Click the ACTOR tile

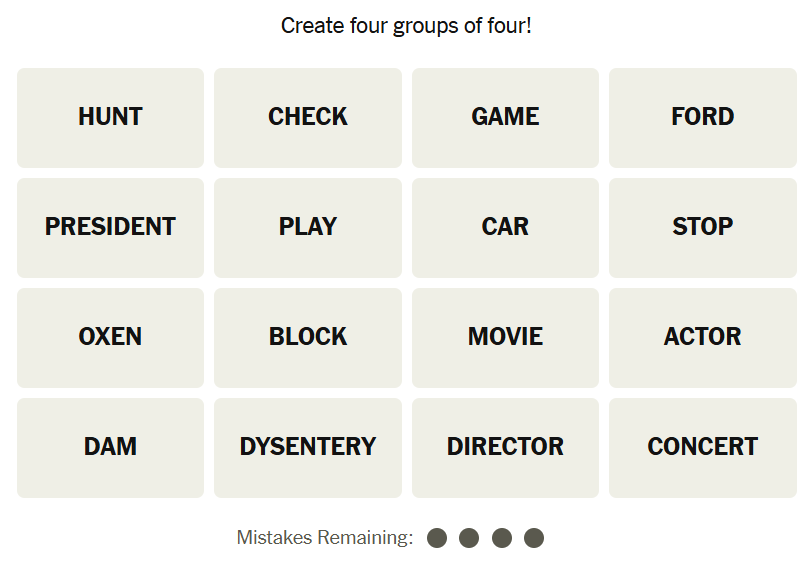(x=702, y=337)
